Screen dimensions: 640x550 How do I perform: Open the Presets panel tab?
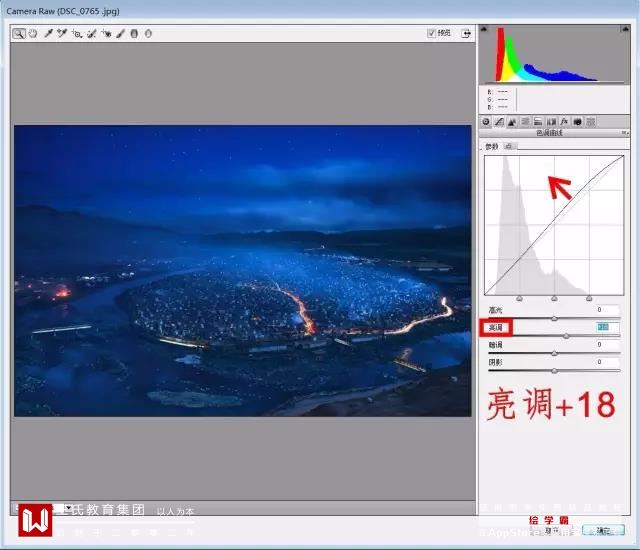pos(590,122)
